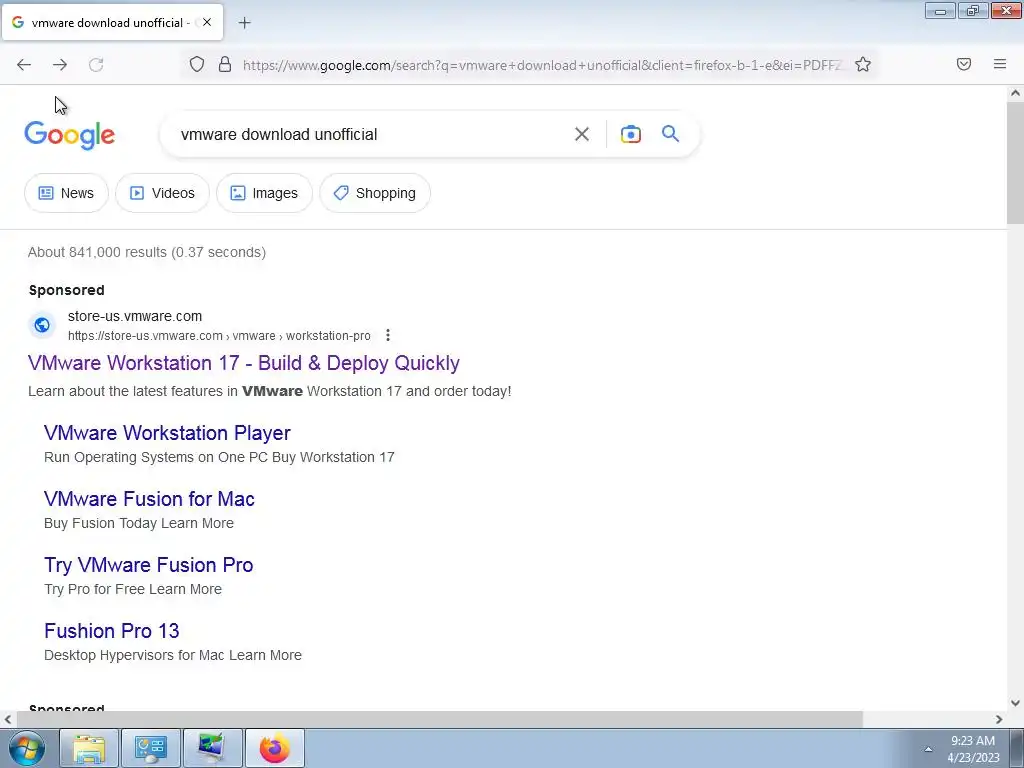
Task: Search by image with camera icon
Action: point(630,134)
